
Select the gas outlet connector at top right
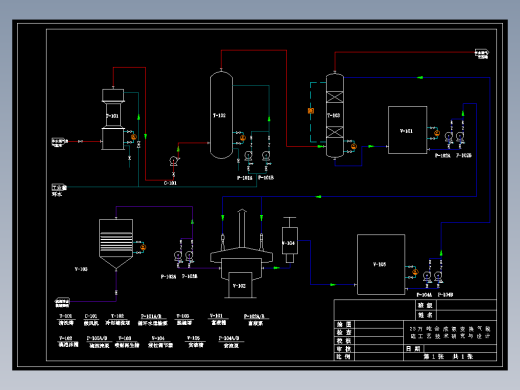coord(482,54)
